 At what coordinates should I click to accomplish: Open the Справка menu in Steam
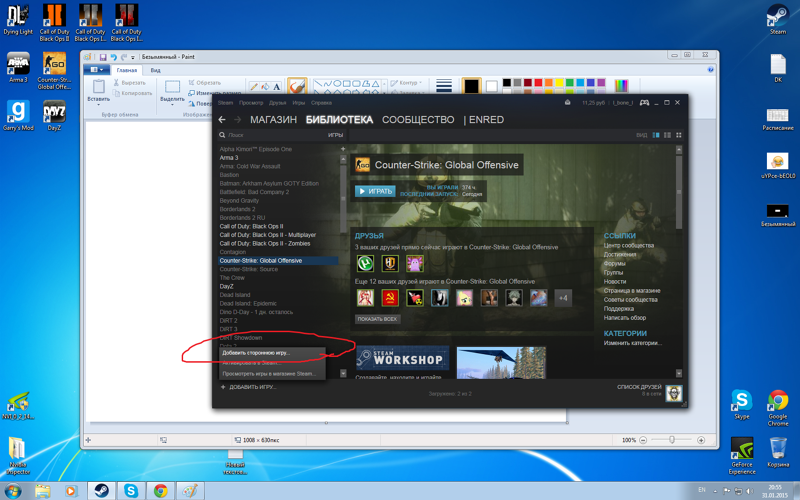pyautogui.click(x=321, y=103)
